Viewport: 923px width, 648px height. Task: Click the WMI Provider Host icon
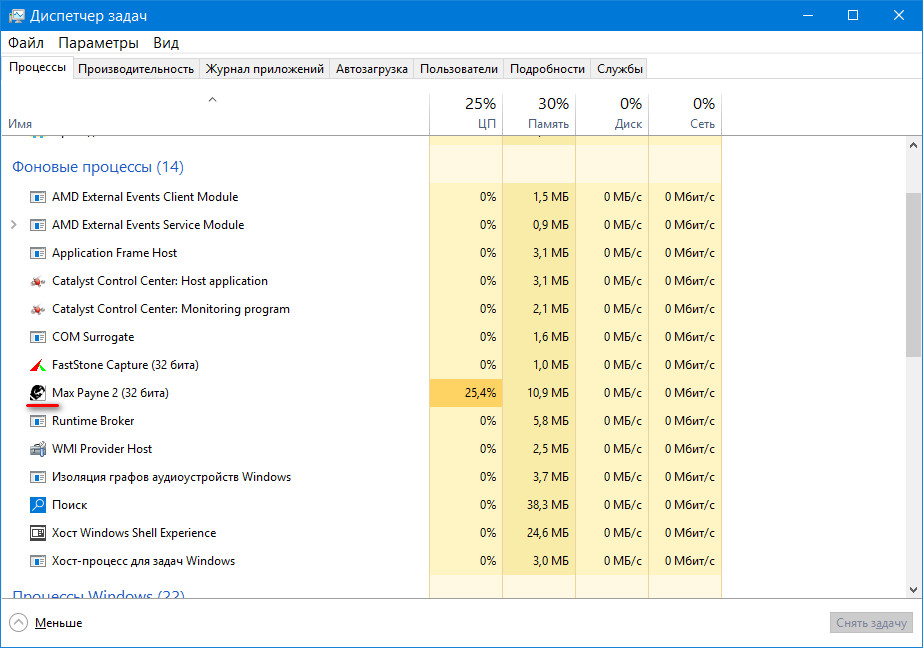(38, 449)
